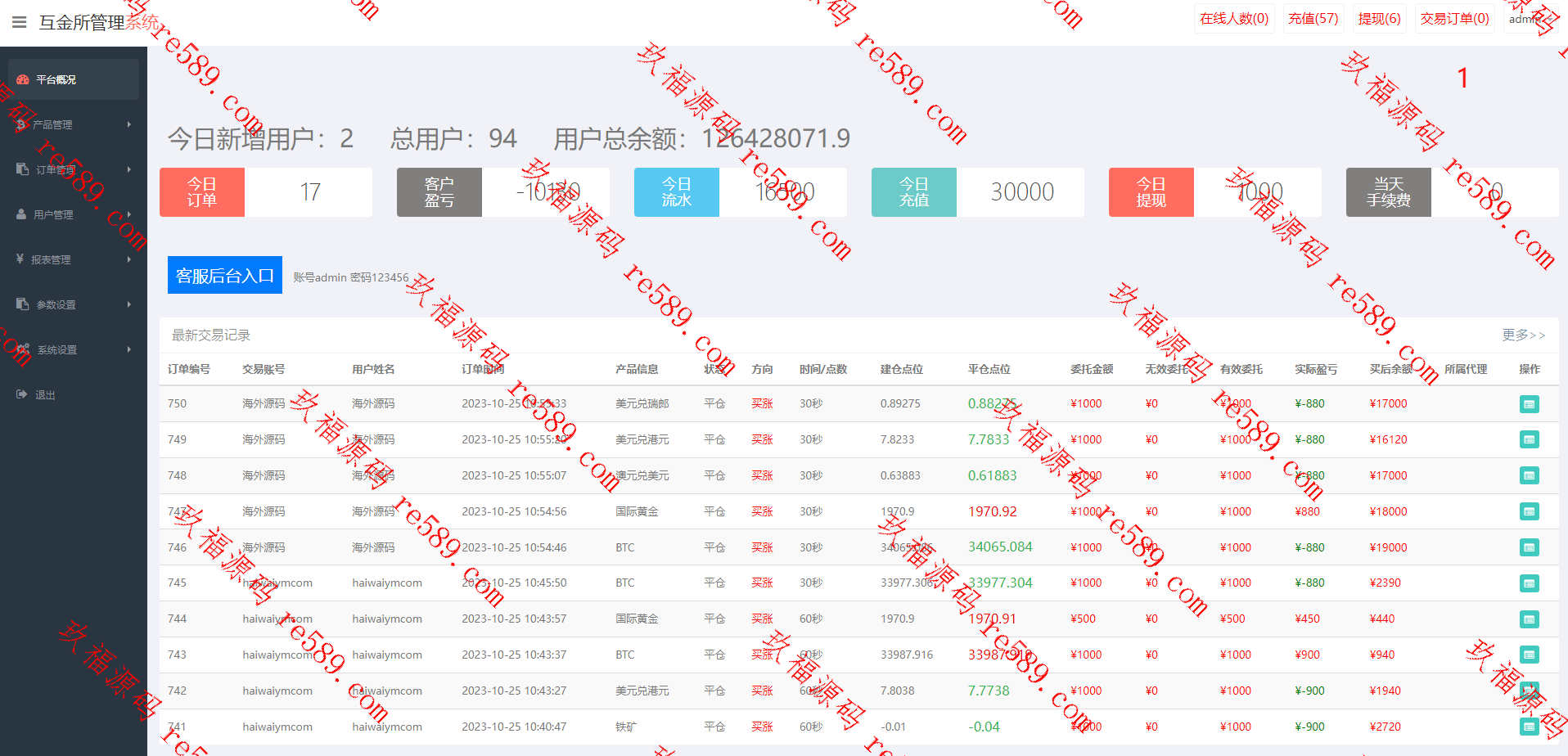Expand the 订单管理 sidebar menu
This screenshot has height=756, width=1568.
click(74, 169)
